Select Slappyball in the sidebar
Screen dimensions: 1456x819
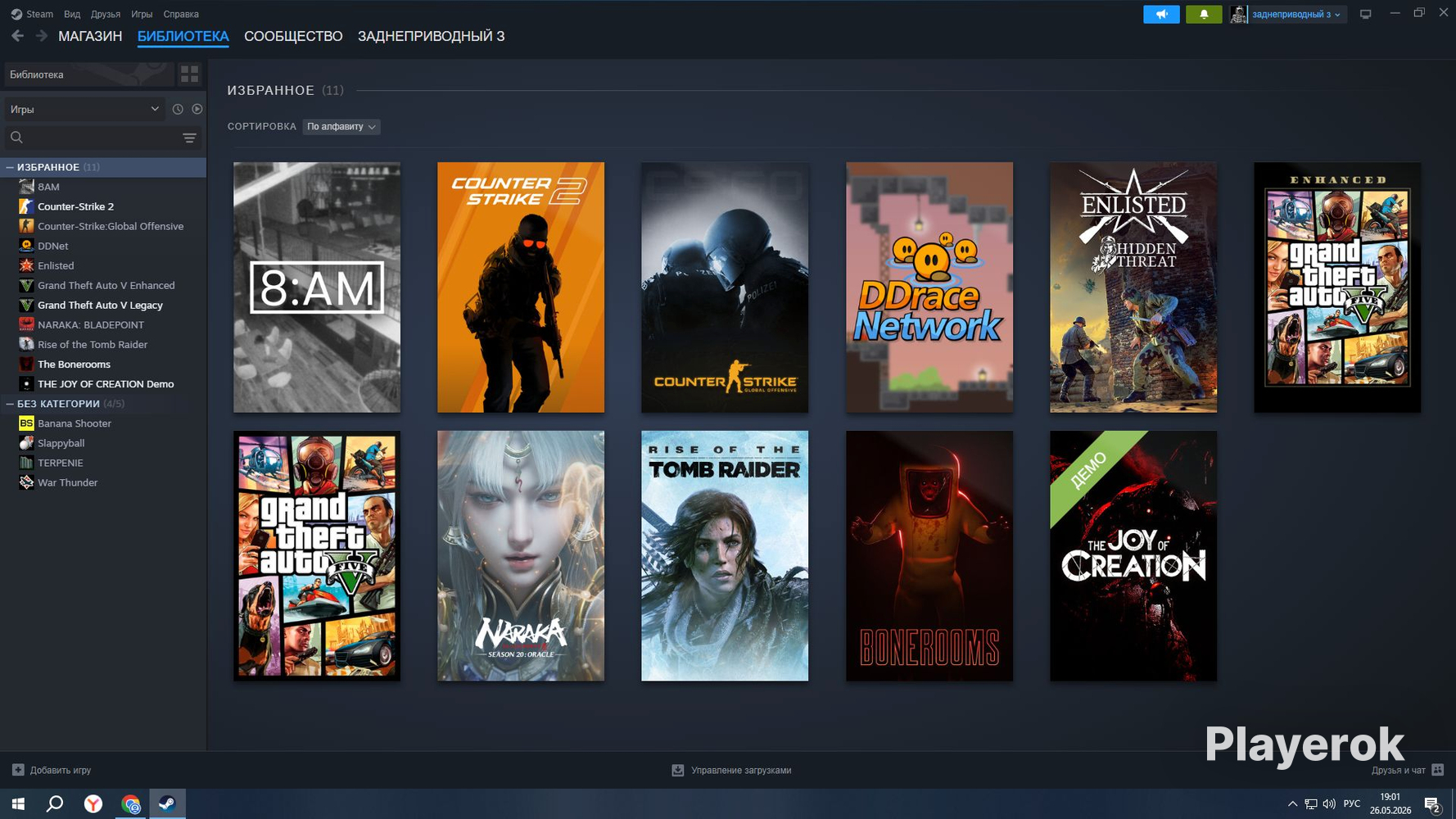click(x=102, y=443)
